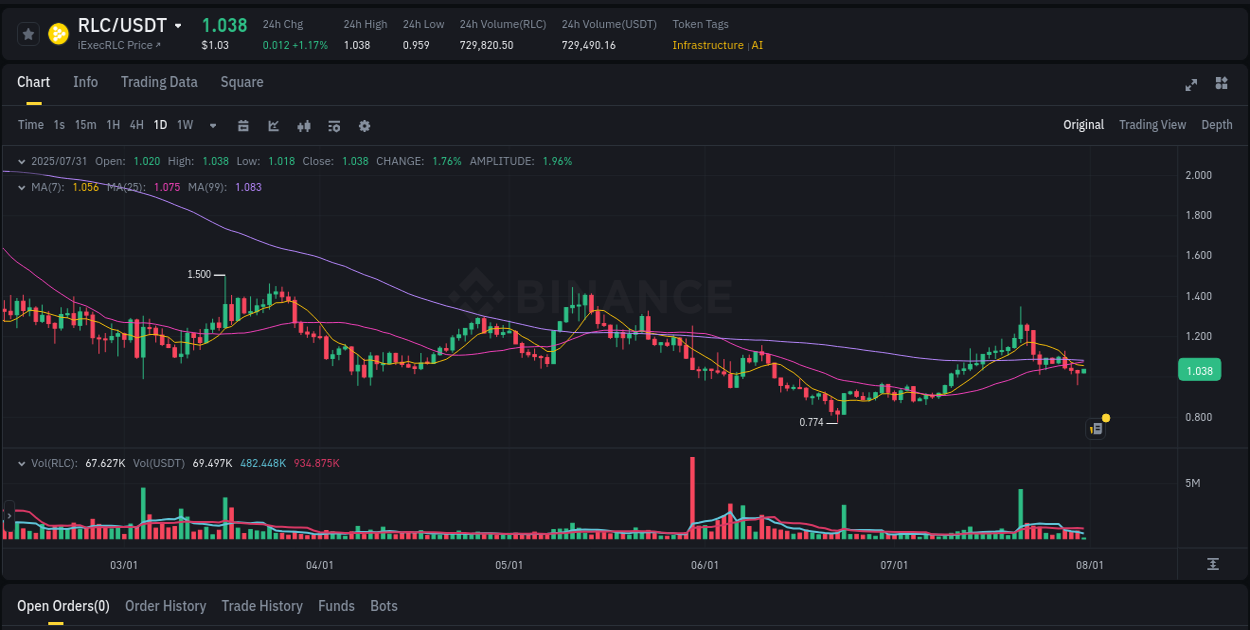Select the 1D timeframe

(160, 125)
